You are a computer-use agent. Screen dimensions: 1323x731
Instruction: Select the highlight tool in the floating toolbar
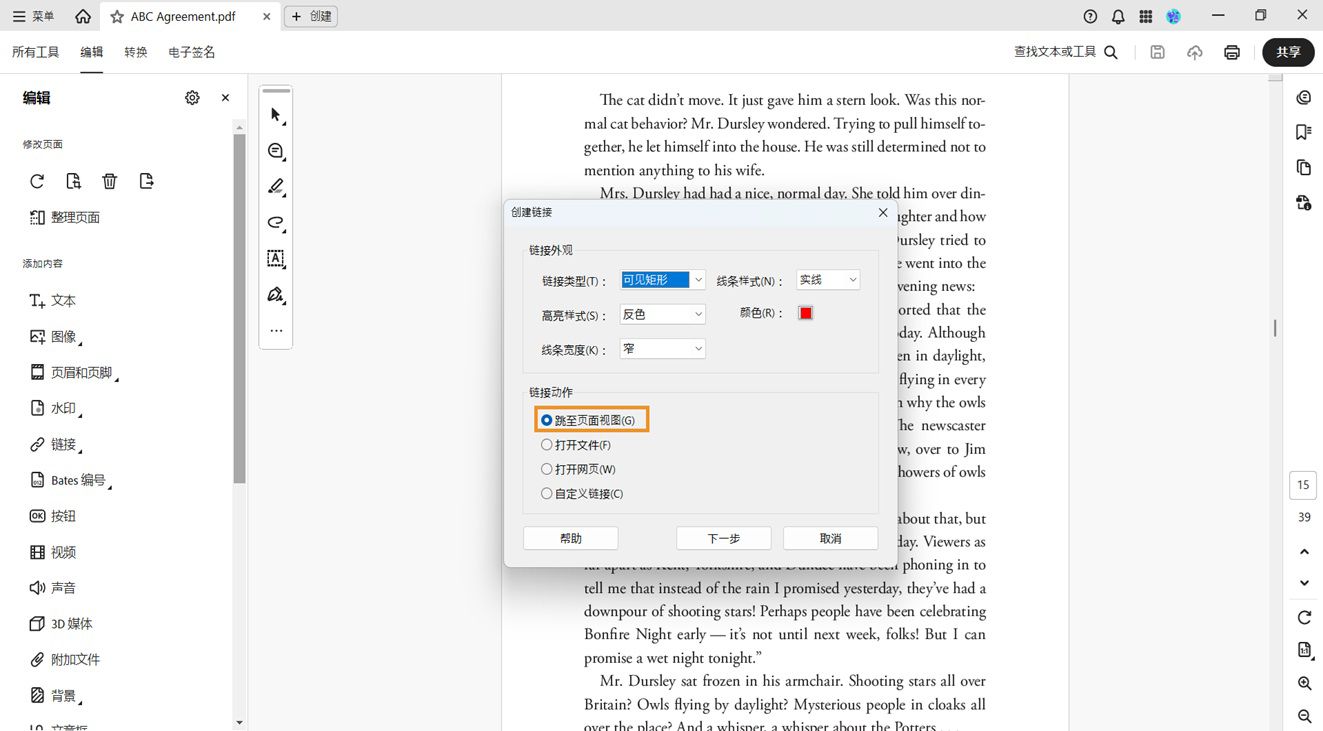pos(275,187)
